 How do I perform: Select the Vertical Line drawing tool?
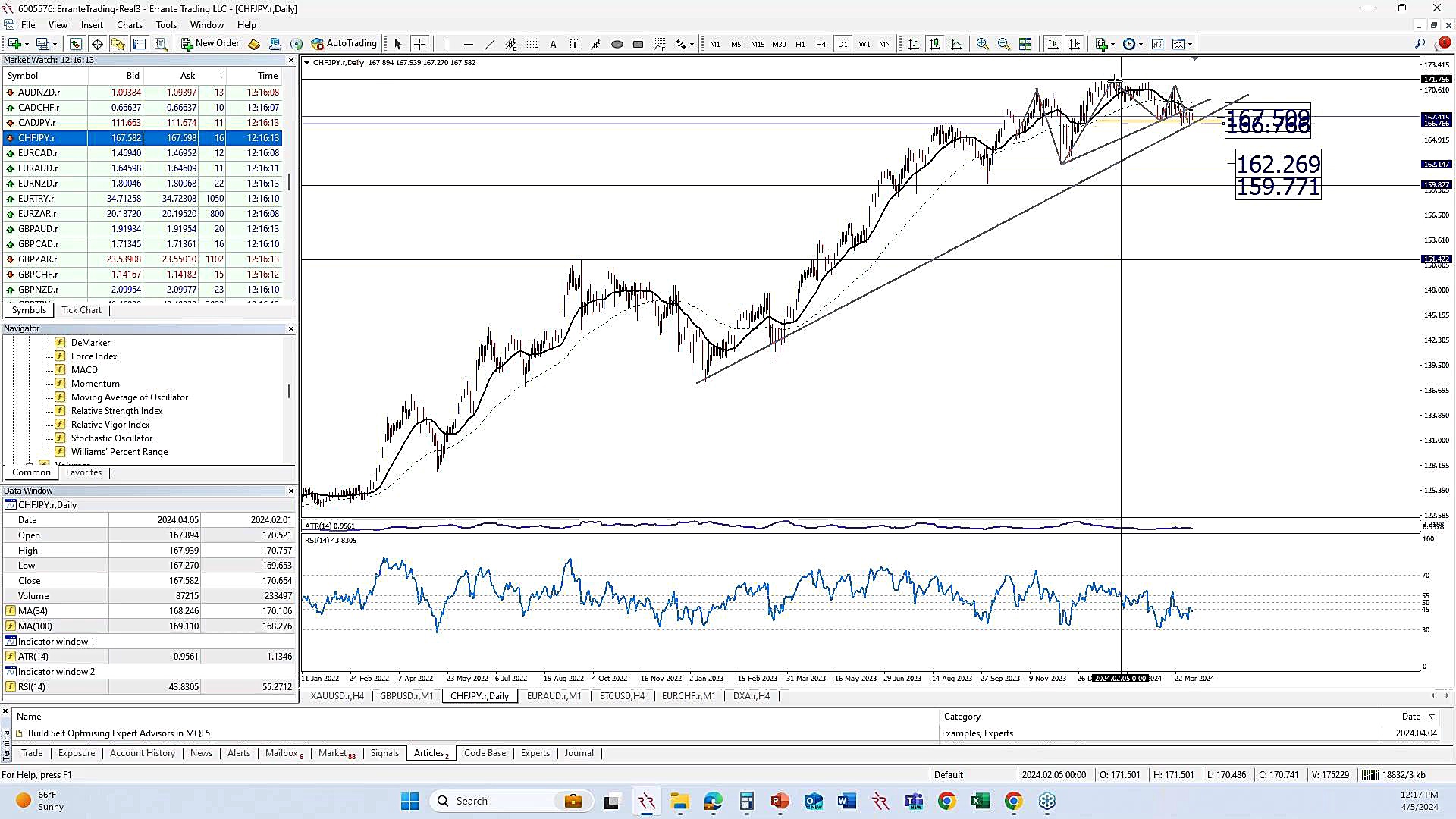click(x=447, y=44)
